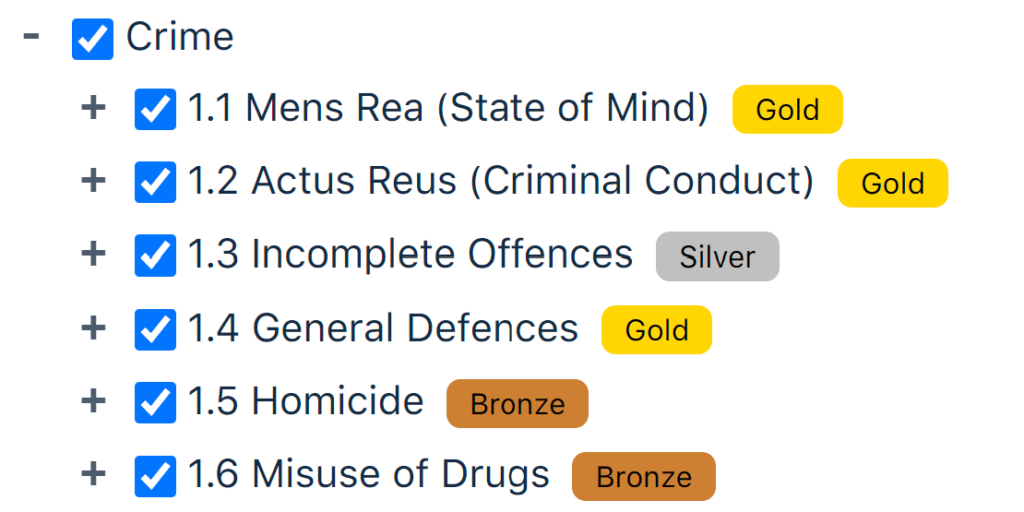Expand the 1.3 Incomplete Offences topic
The width and height of the screenshot is (1024, 512).
(93, 254)
